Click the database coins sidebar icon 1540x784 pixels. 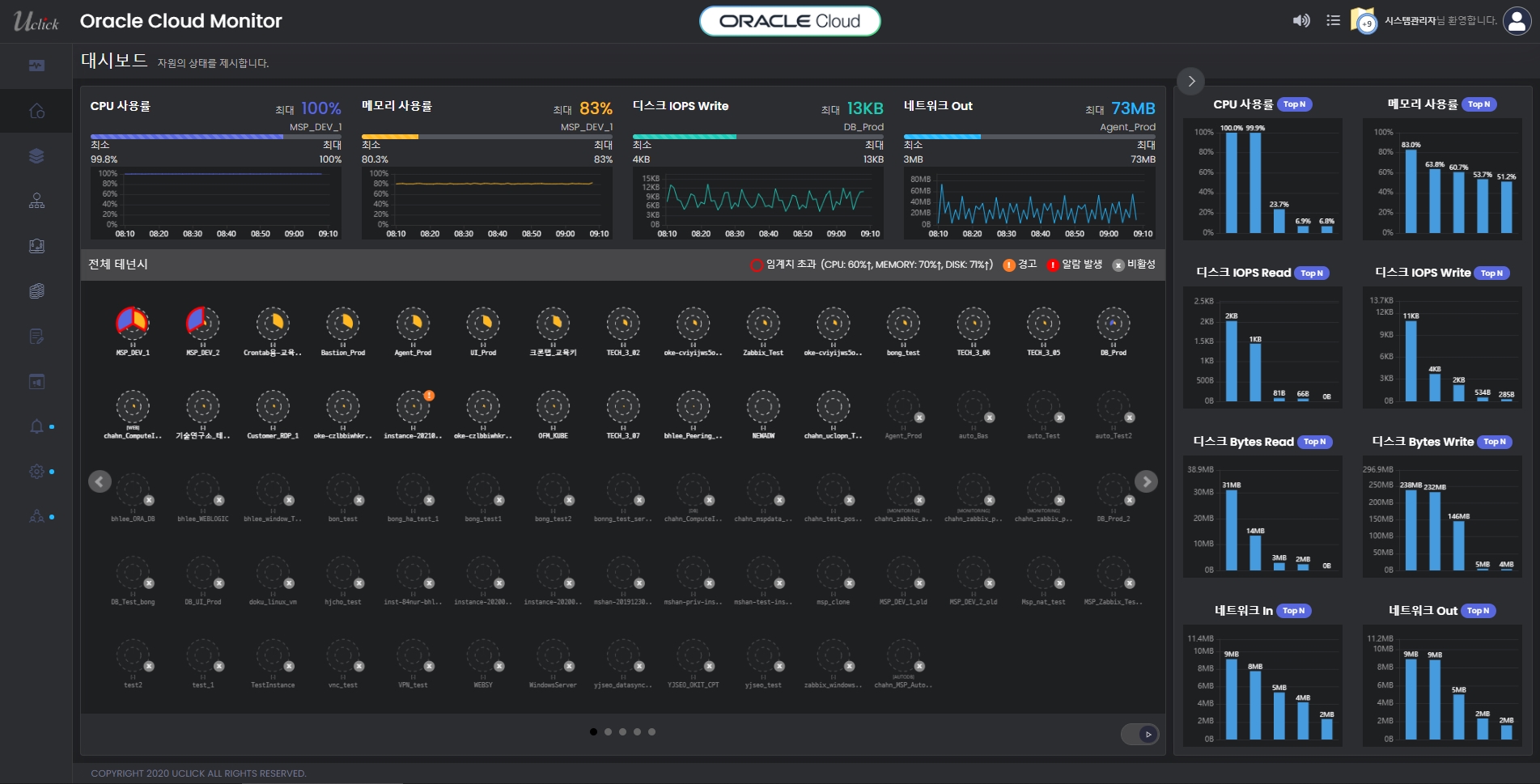pyautogui.click(x=36, y=291)
